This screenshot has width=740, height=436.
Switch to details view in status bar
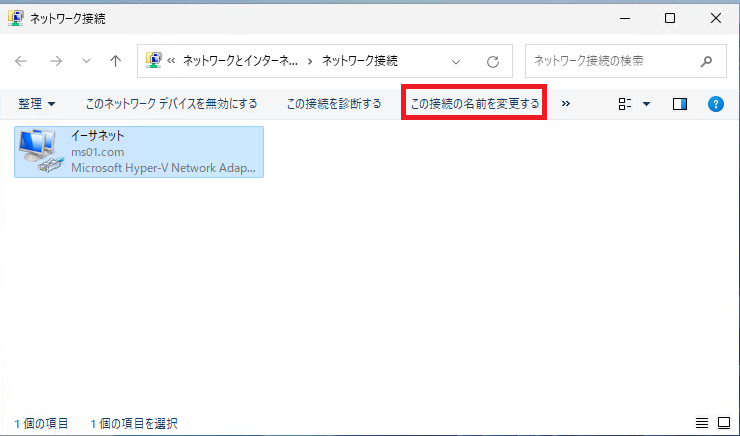tap(702, 423)
